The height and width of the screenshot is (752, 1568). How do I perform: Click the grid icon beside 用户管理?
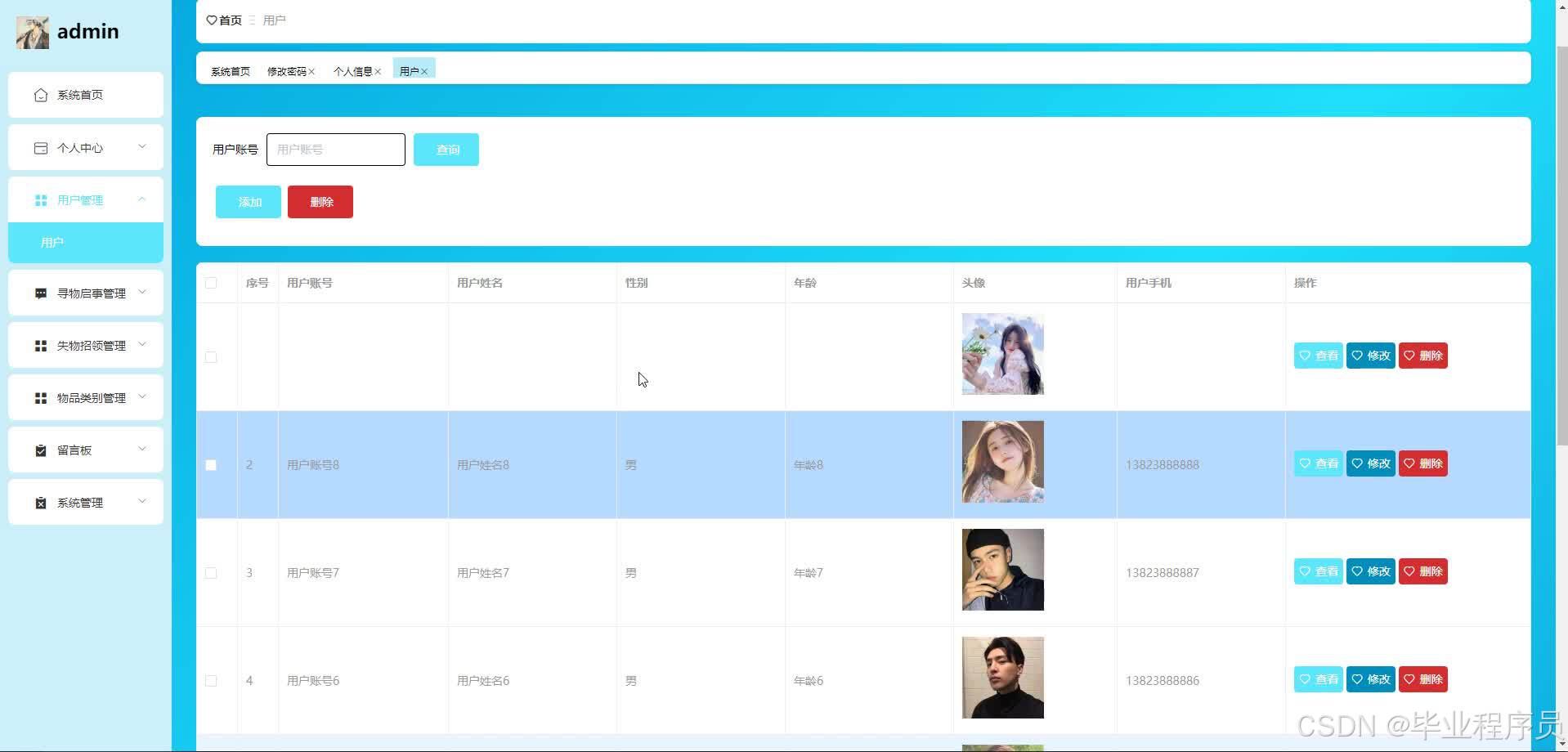(41, 200)
